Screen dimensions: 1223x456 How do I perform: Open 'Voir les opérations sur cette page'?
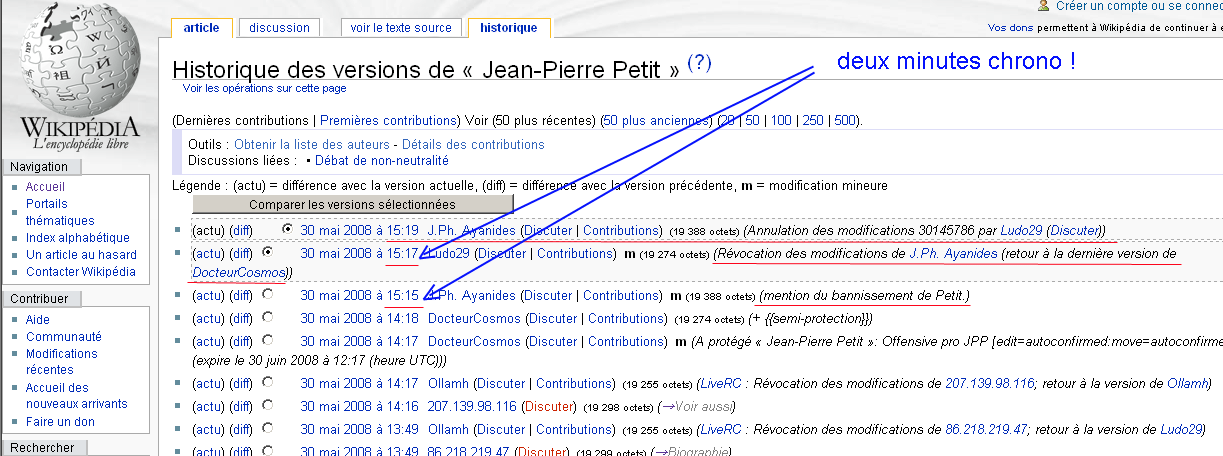coord(264,88)
